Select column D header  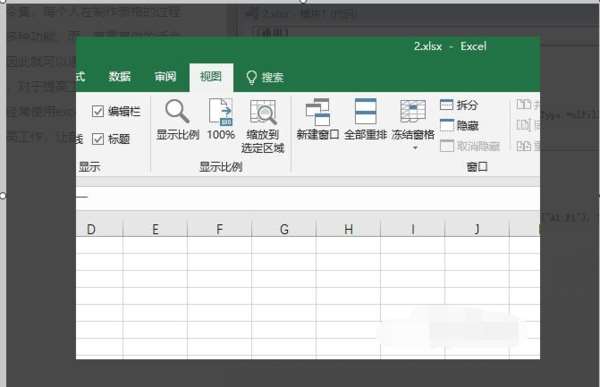pyautogui.click(x=99, y=229)
